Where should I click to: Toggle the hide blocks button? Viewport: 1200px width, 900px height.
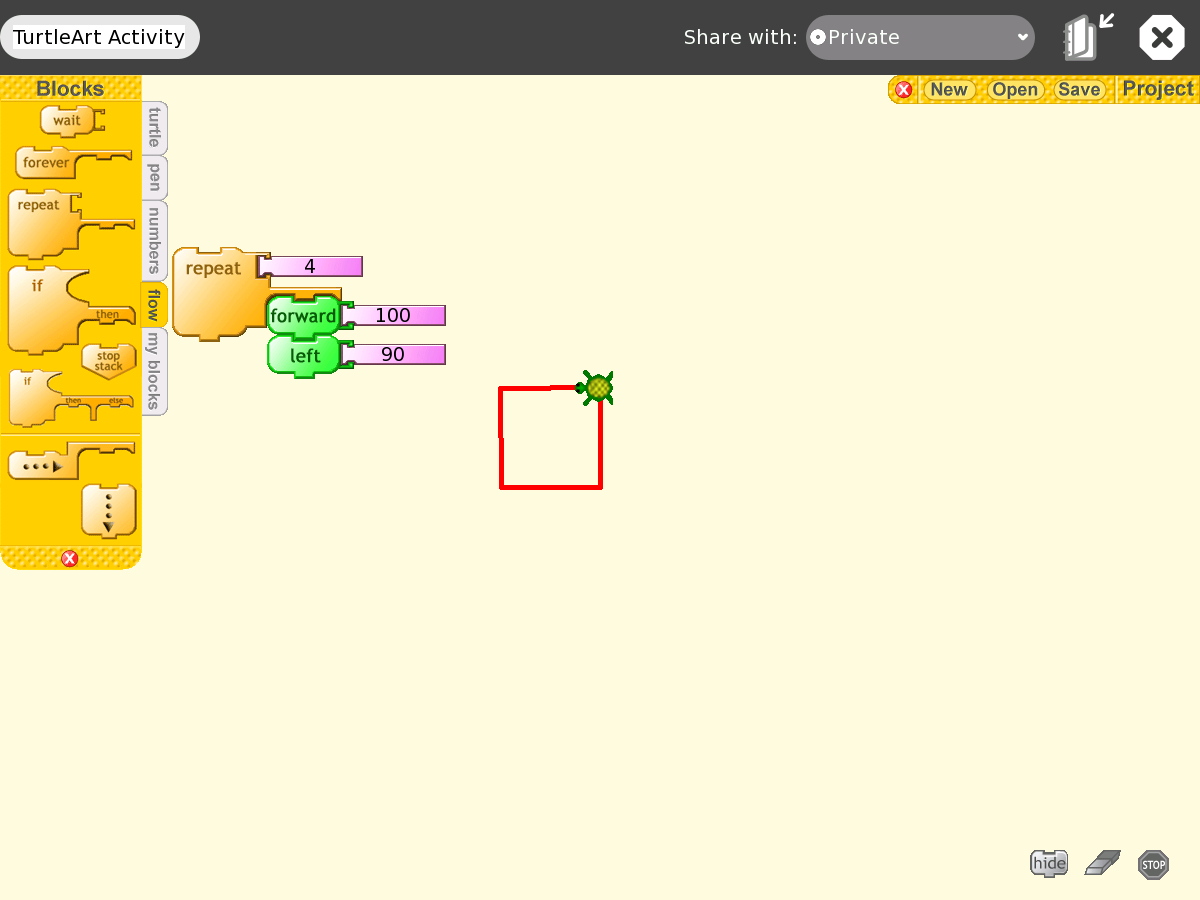[1049, 863]
